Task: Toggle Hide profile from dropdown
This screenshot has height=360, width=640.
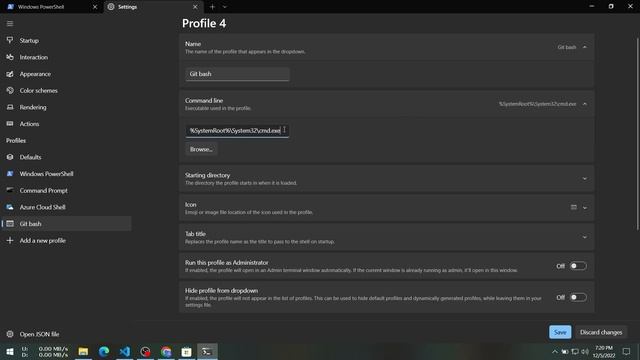Action: 578,297
